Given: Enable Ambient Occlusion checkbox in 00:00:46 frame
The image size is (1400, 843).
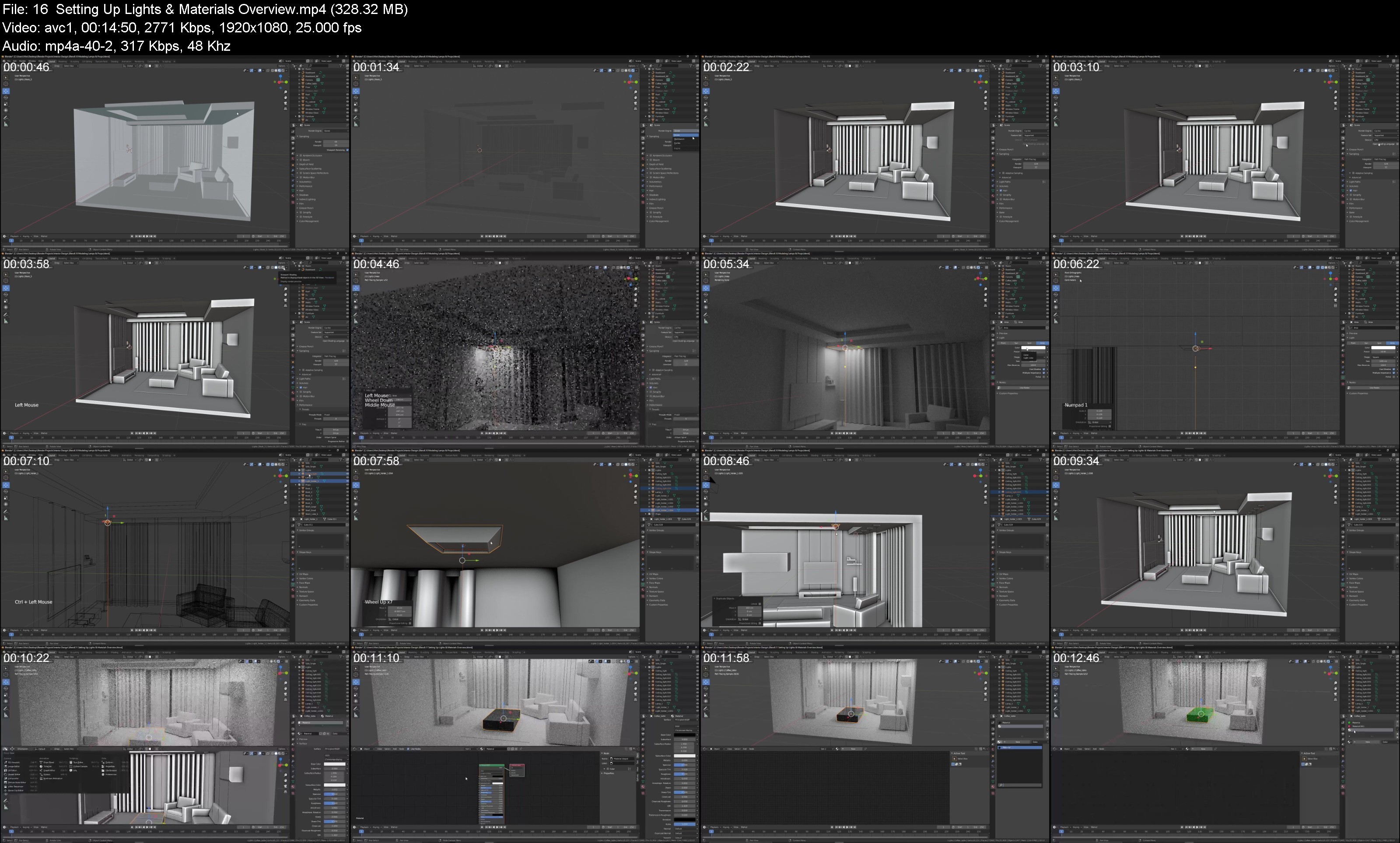Looking at the screenshot, I should point(301,156).
